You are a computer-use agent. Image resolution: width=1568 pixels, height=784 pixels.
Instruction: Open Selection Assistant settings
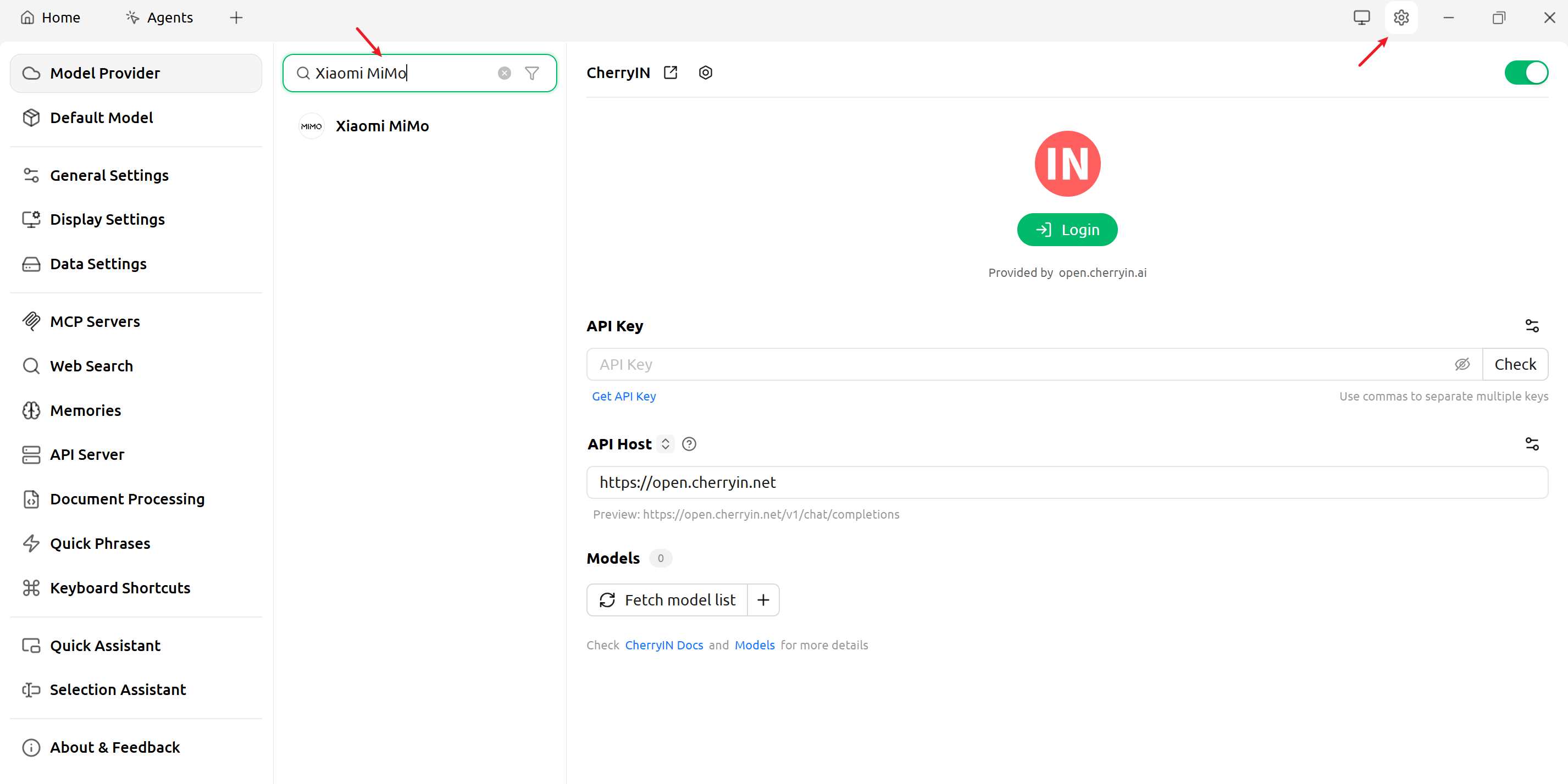click(136, 690)
